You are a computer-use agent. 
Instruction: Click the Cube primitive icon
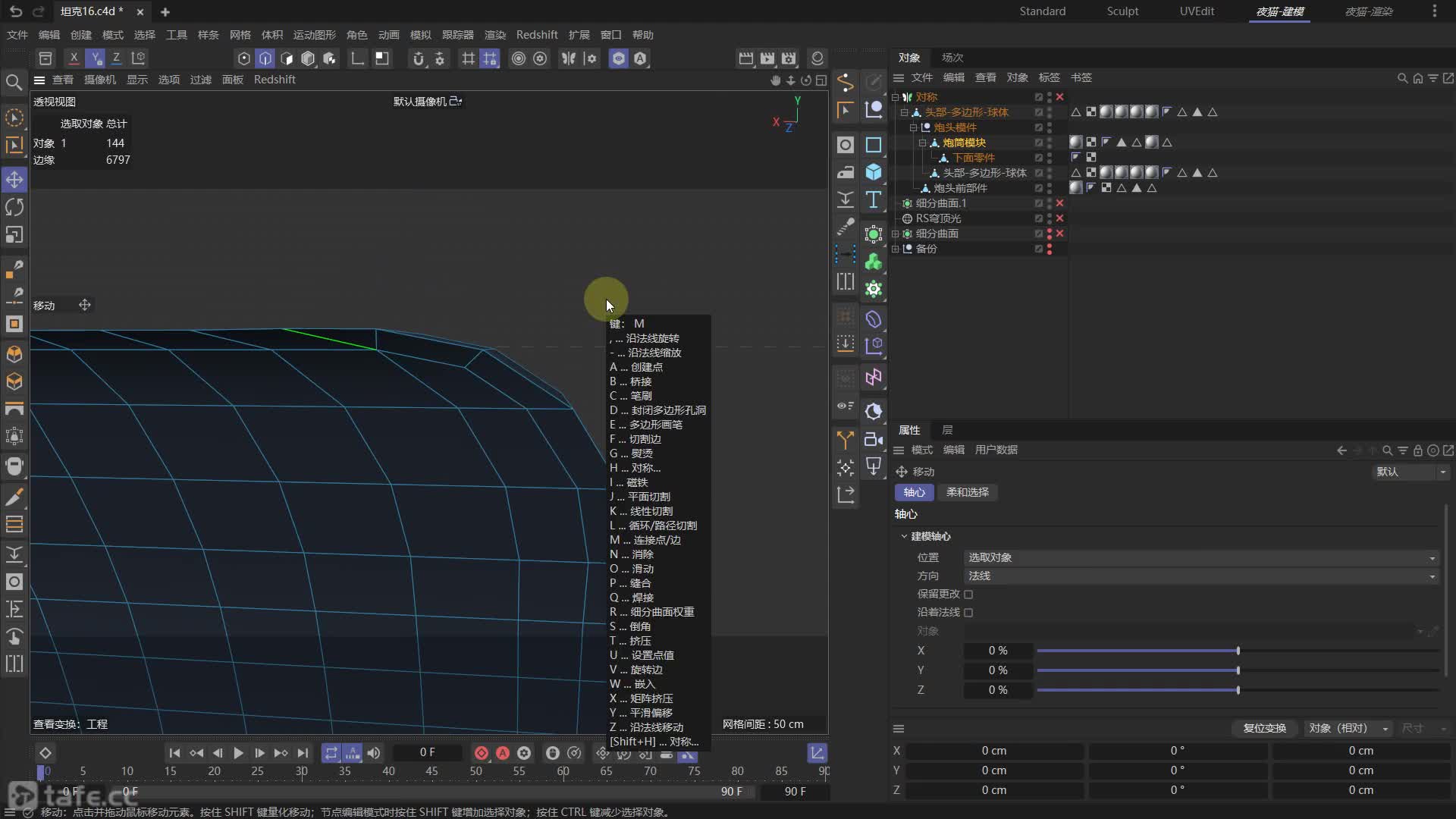(x=874, y=172)
